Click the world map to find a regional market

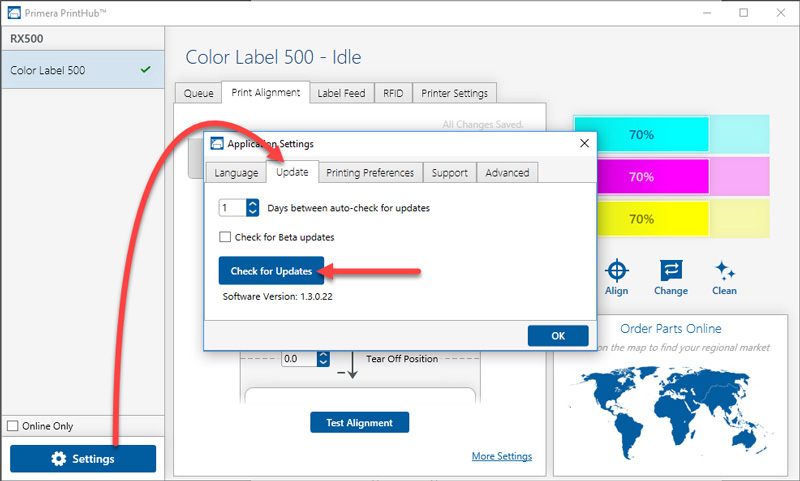point(670,413)
